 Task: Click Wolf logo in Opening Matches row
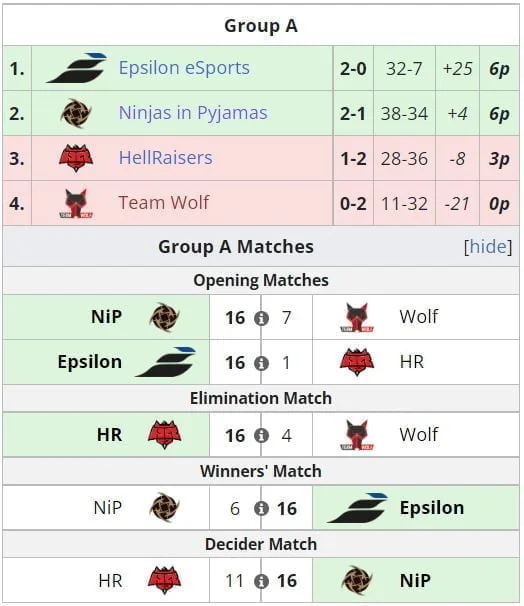[357, 317]
